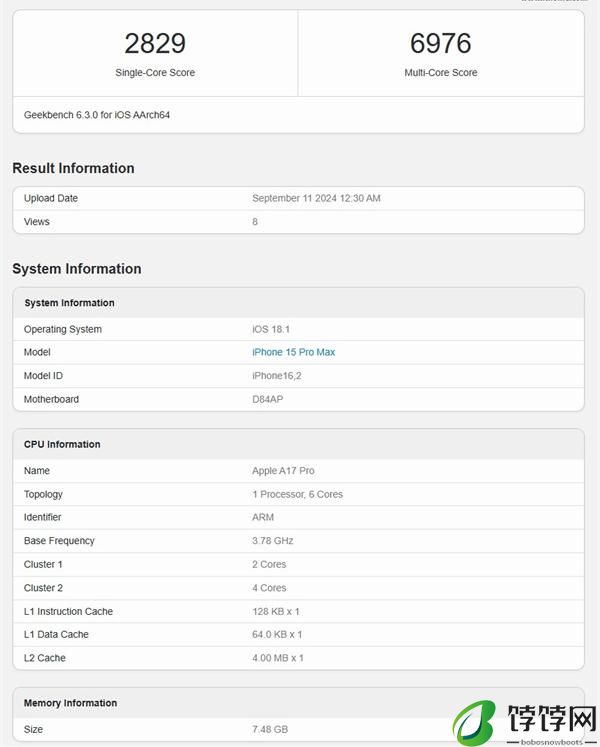600x747 pixels.
Task: Select the ARM identifier value
Action: point(263,517)
